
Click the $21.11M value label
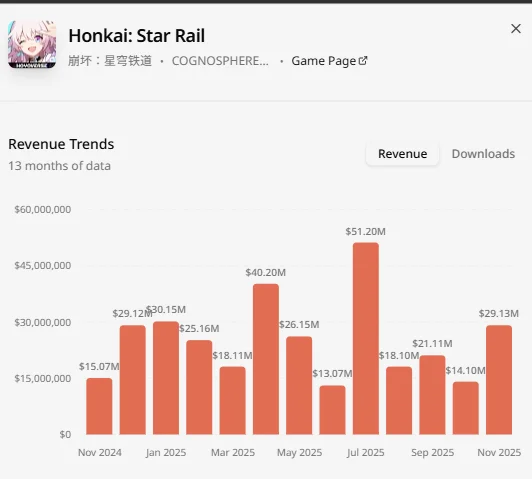pos(432,344)
